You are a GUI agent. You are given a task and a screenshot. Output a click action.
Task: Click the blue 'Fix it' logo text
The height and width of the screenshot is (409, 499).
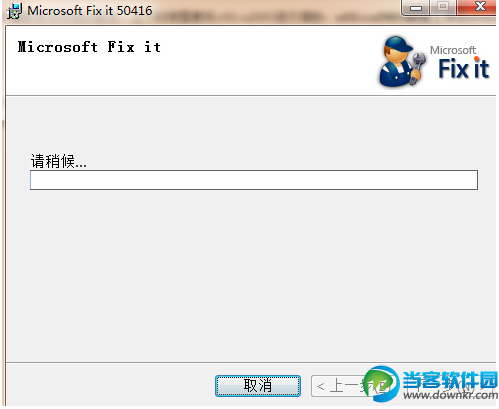tap(464, 68)
